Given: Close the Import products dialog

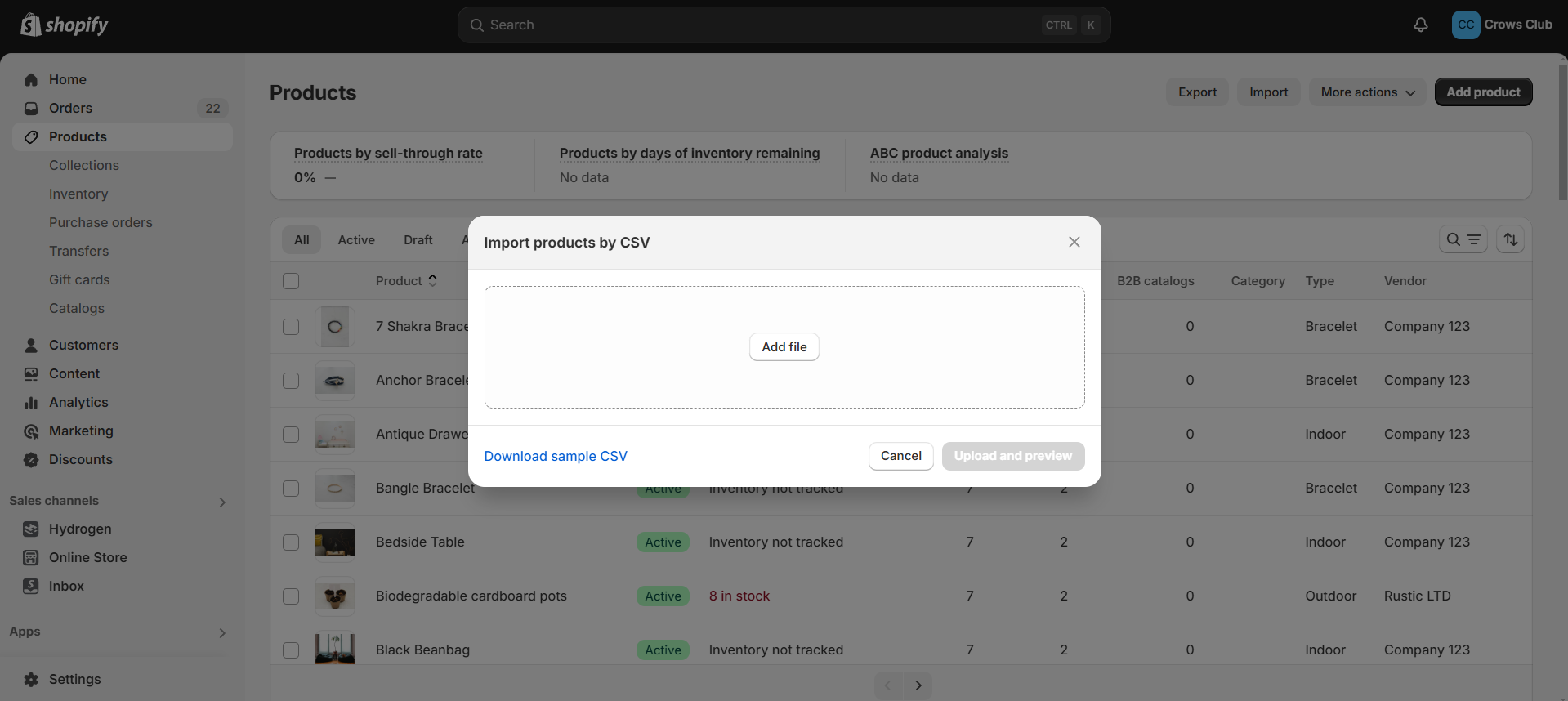Looking at the screenshot, I should [1074, 242].
